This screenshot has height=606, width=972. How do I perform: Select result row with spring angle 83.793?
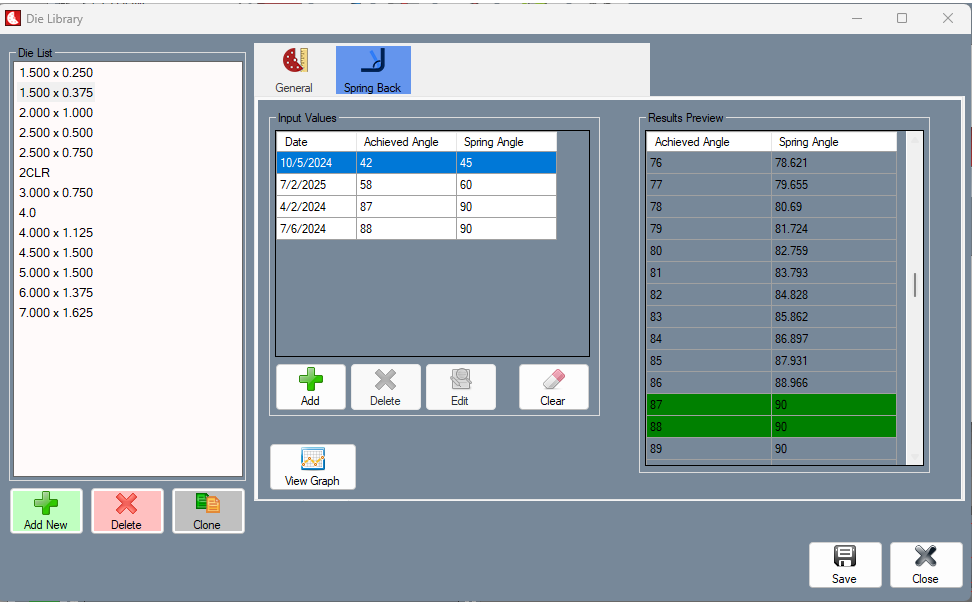tap(772, 273)
